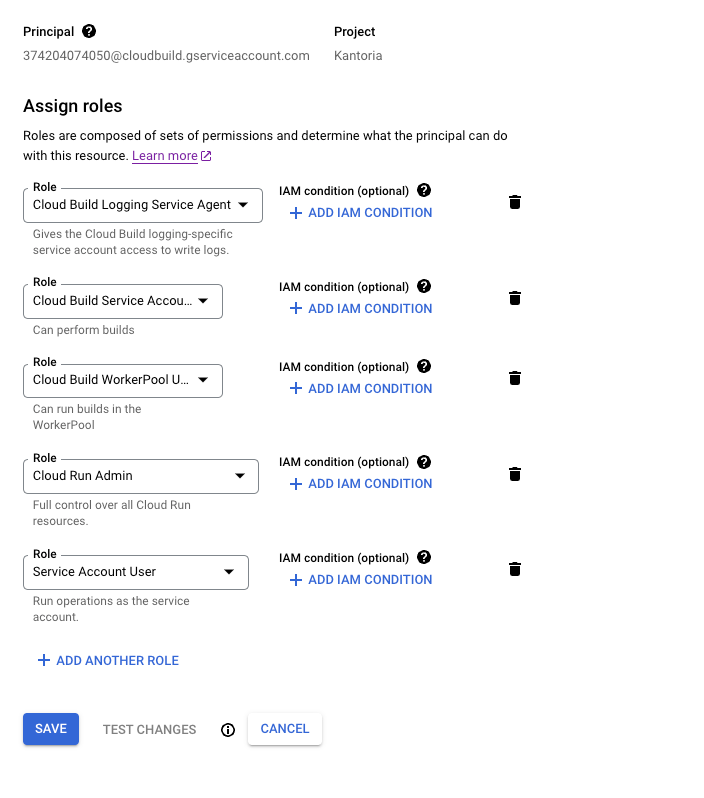This screenshot has height=798, width=704.
Task: Open the Service Account User role dropdown
Action: coord(135,572)
